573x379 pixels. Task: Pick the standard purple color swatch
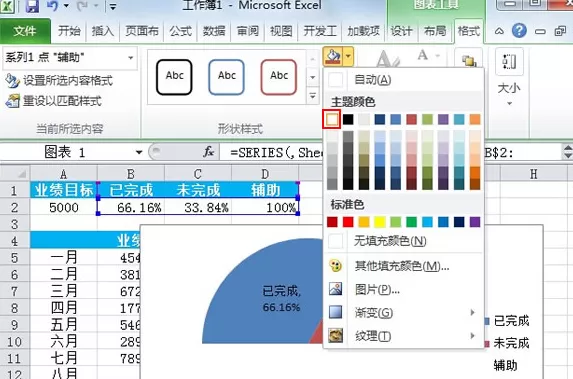[x=475, y=221]
